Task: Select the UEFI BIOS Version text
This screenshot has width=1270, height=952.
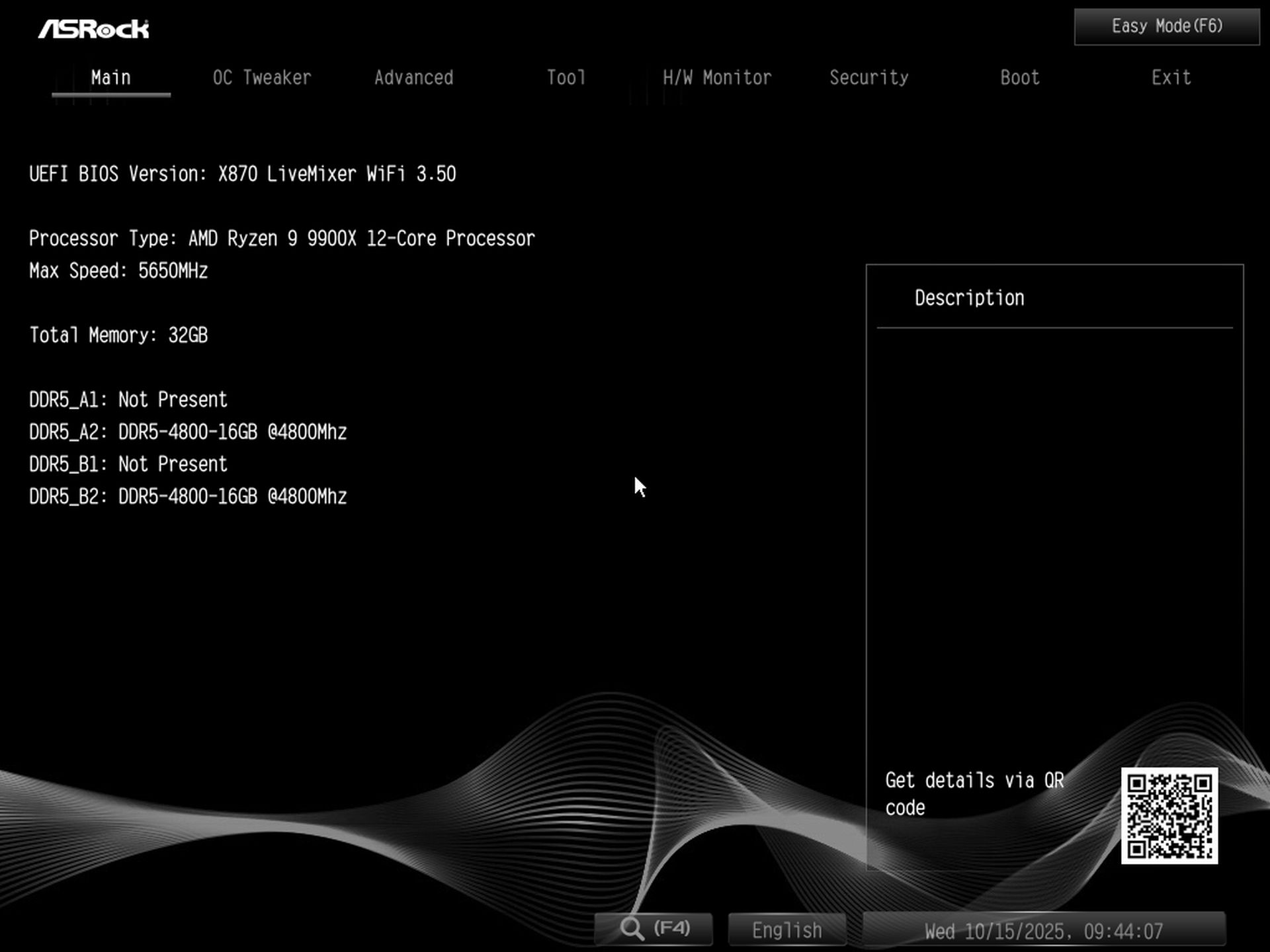Action: coord(243,173)
